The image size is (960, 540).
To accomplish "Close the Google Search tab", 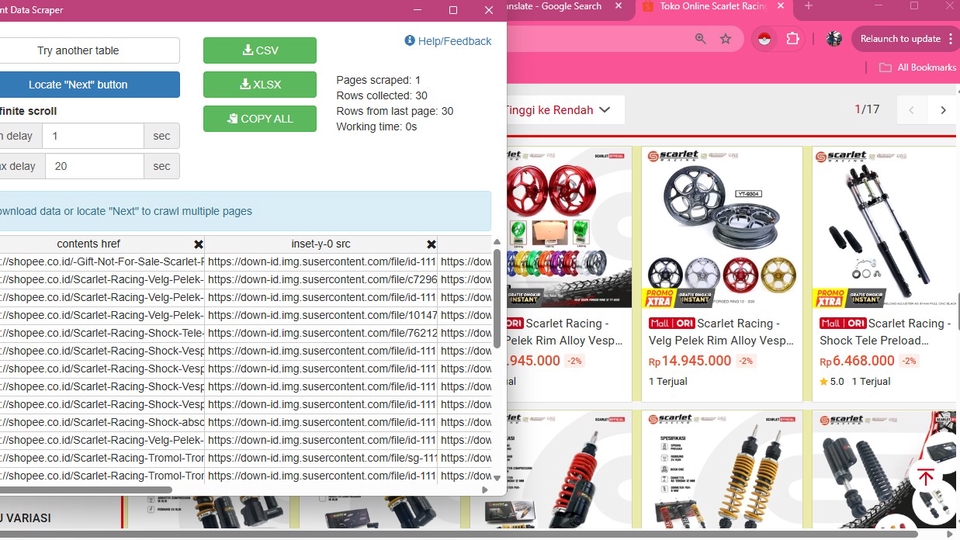I will click(x=618, y=6).
